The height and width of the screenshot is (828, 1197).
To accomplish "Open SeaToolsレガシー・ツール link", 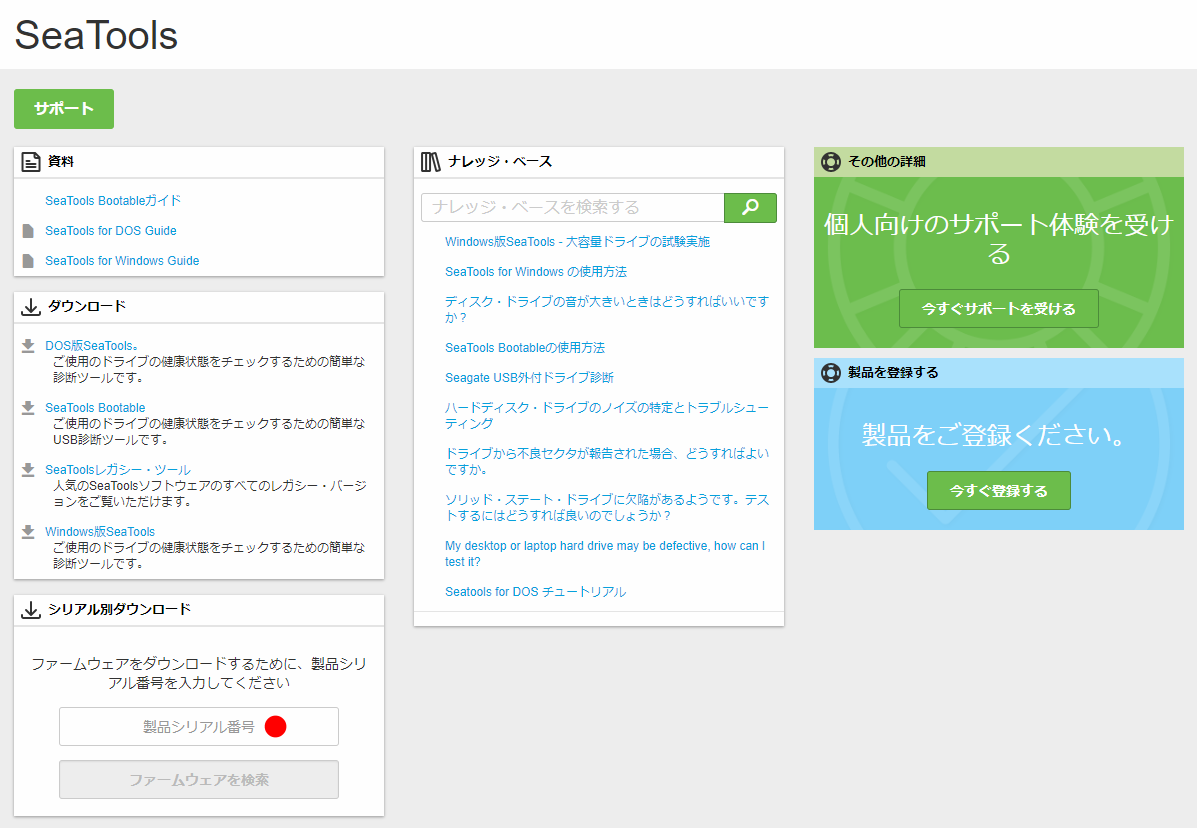I will point(118,469).
